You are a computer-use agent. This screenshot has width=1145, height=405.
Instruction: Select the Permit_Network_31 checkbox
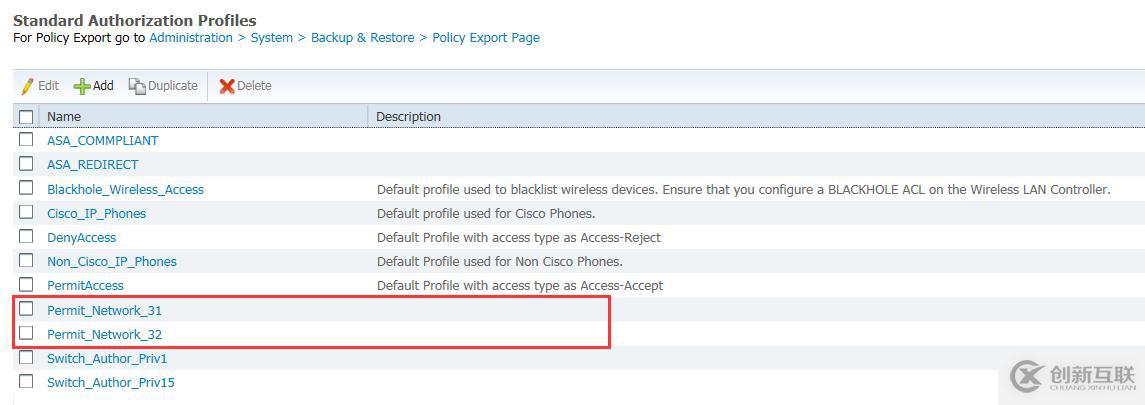point(26,309)
